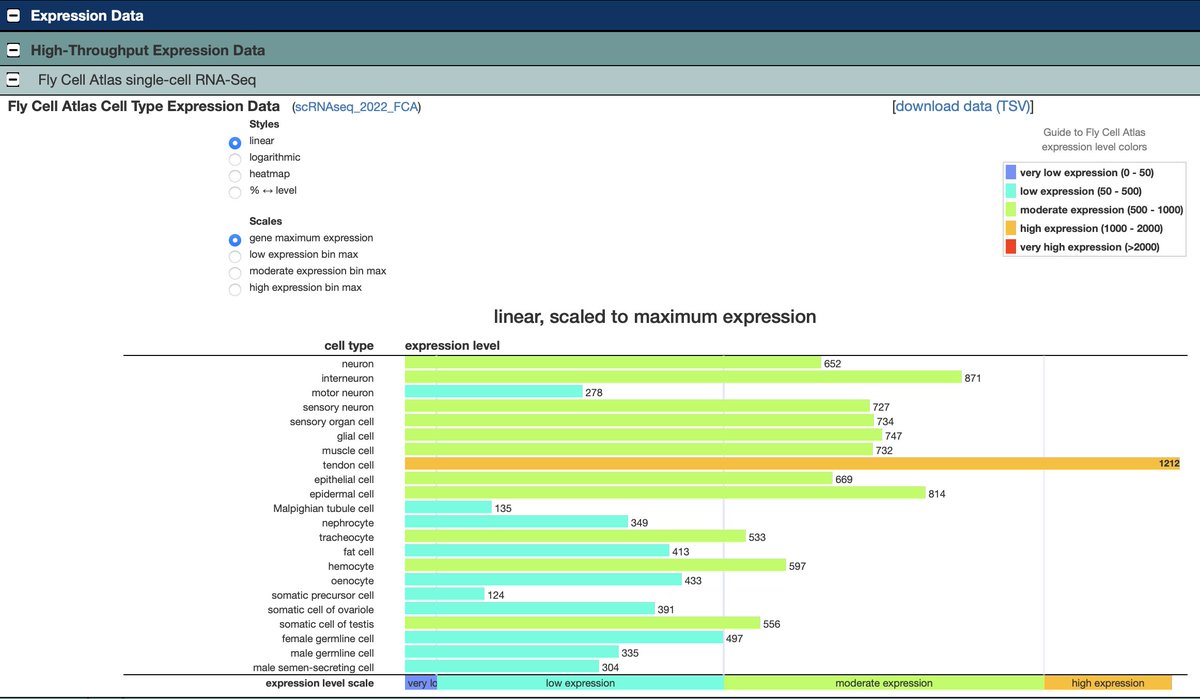Select the % ↔ level style
Viewport: 1200px width, 699px height.
[x=234, y=189]
